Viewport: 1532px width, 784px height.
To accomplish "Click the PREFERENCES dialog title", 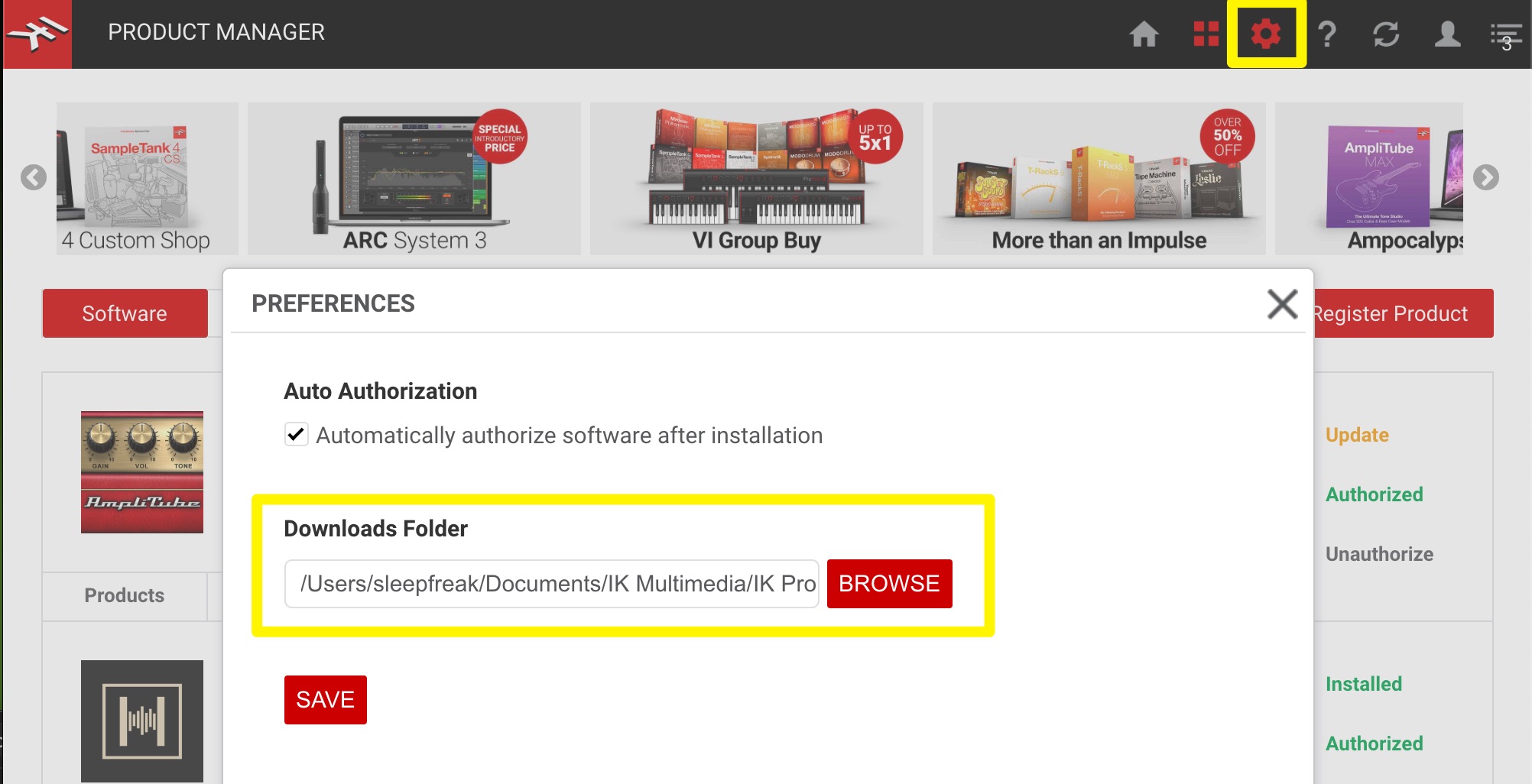I will pos(333,303).
